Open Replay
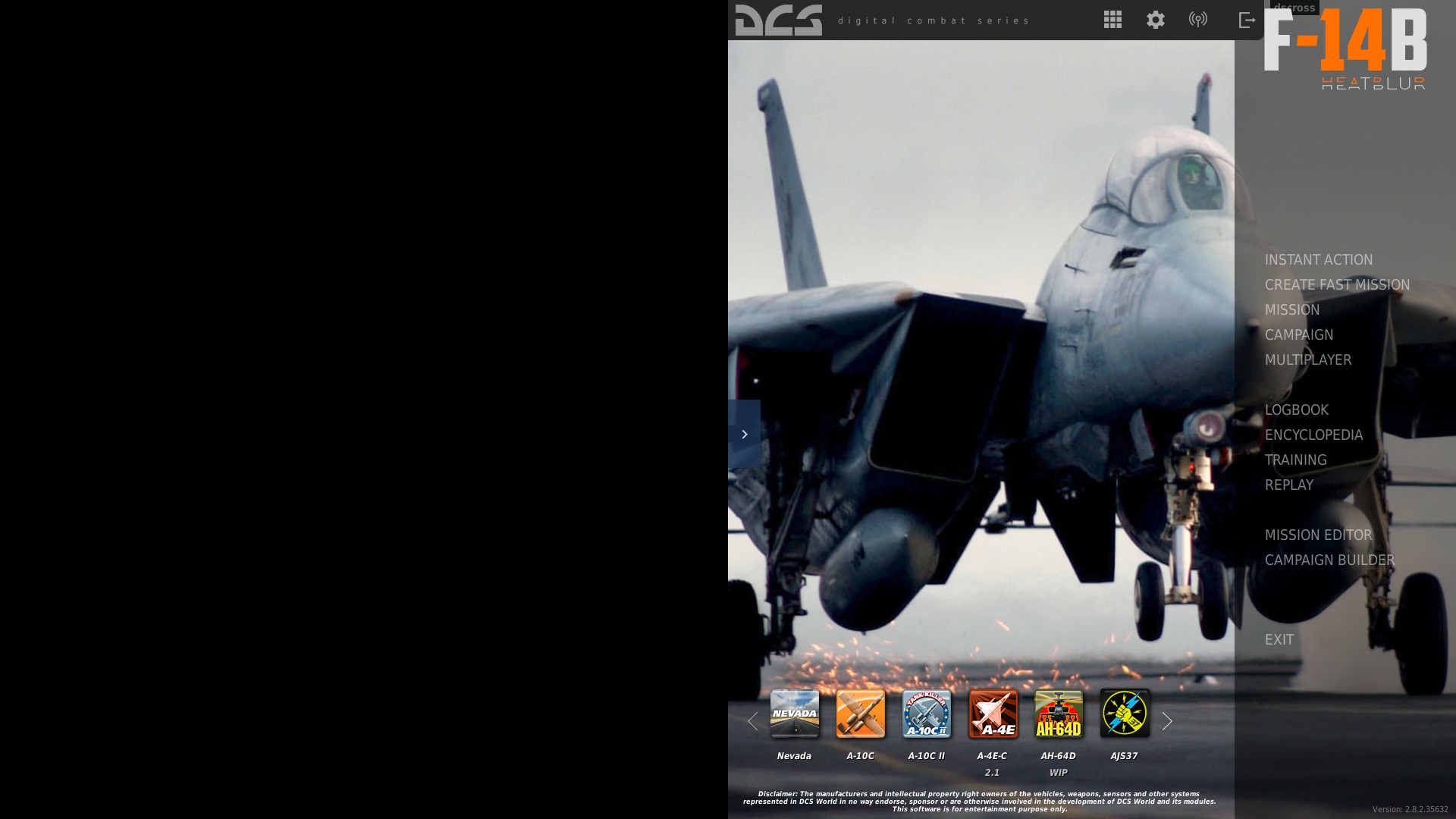Screen dimensions: 1456x819 1288,485
